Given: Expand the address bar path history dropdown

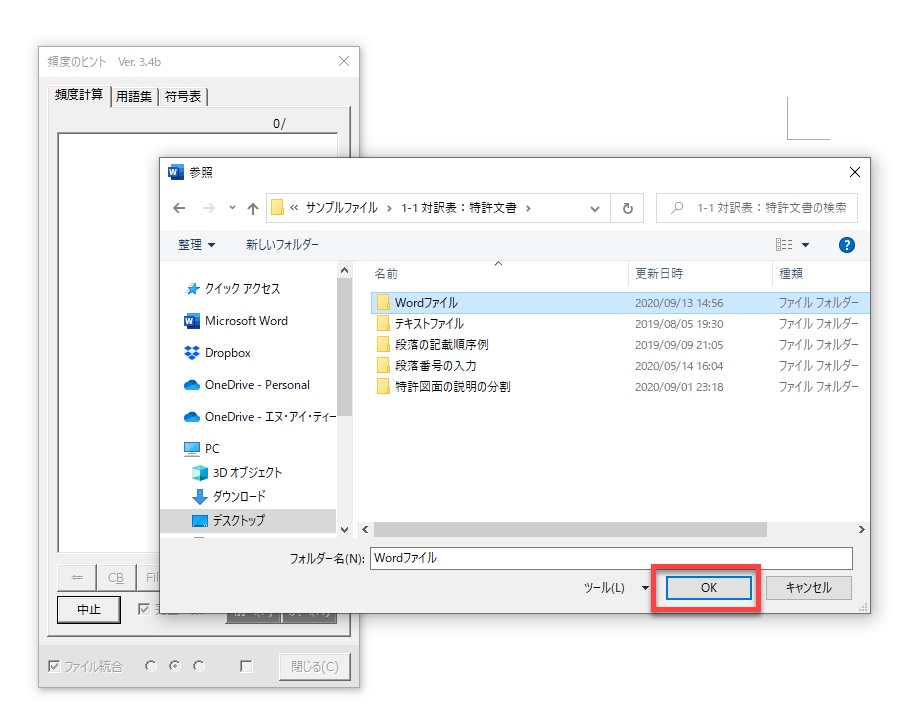Looking at the screenshot, I should click(594, 208).
